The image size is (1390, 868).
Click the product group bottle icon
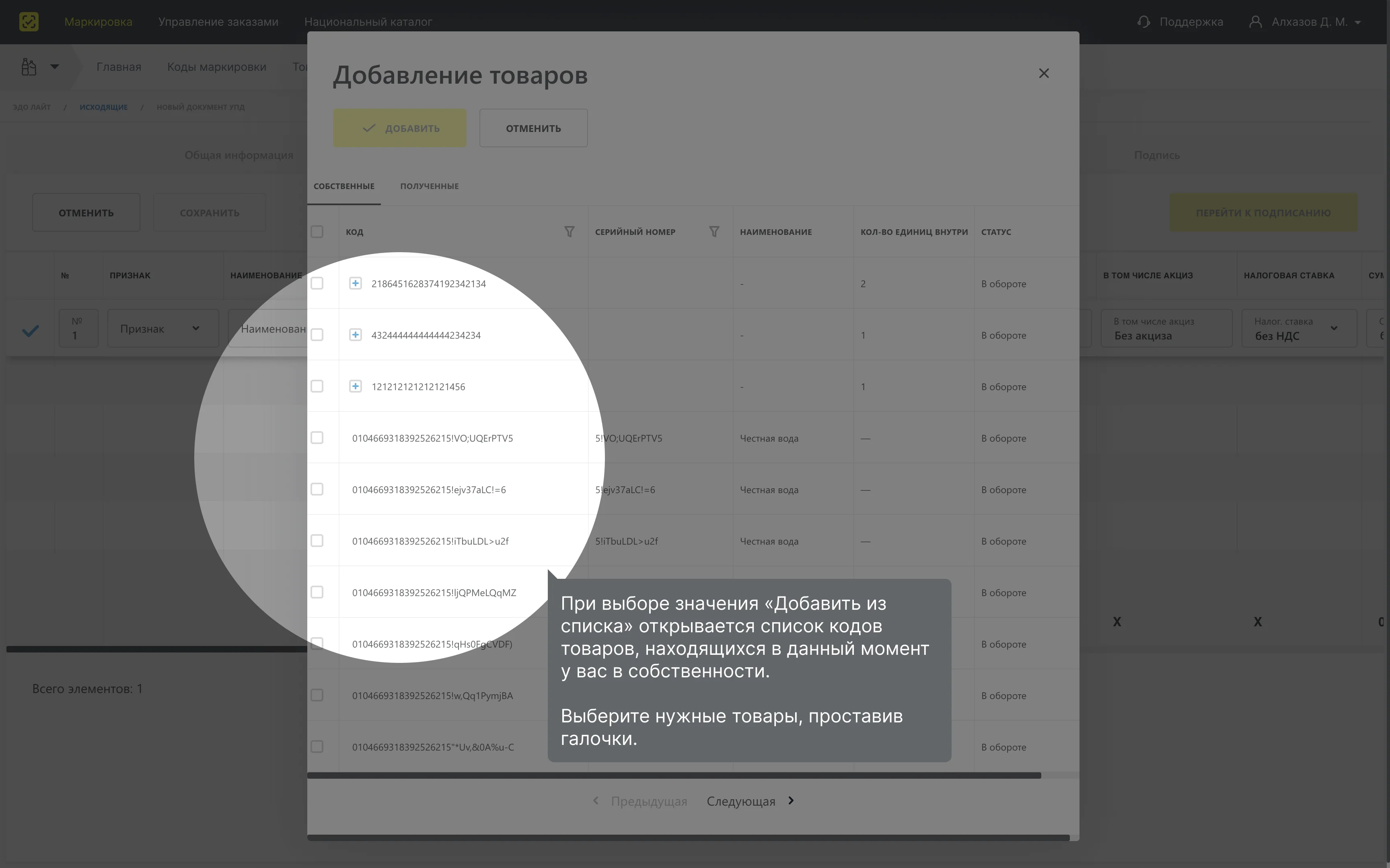29,67
